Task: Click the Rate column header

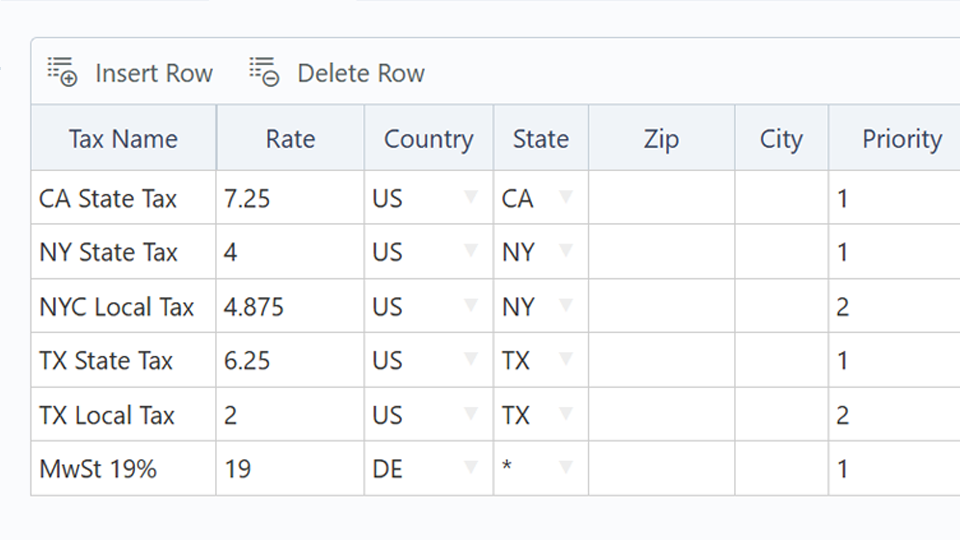Action: tap(290, 139)
